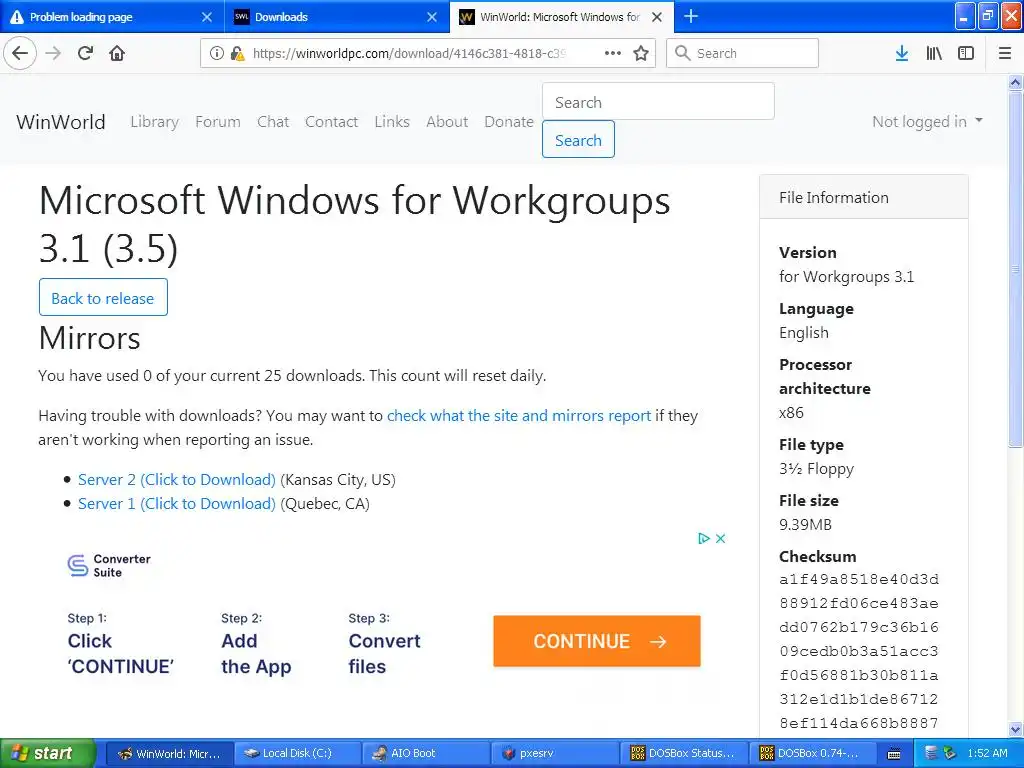The height and width of the screenshot is (768, 1024).
Task: Show site information icon in address bar
Action: [x=217, y=54]
